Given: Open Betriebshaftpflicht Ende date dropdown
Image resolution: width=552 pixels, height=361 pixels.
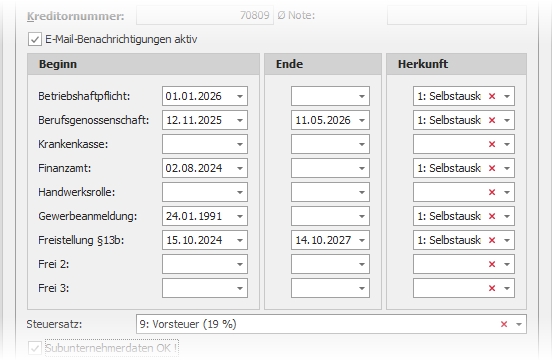Looking at the screenshot, I should click(x=362, y=96).
